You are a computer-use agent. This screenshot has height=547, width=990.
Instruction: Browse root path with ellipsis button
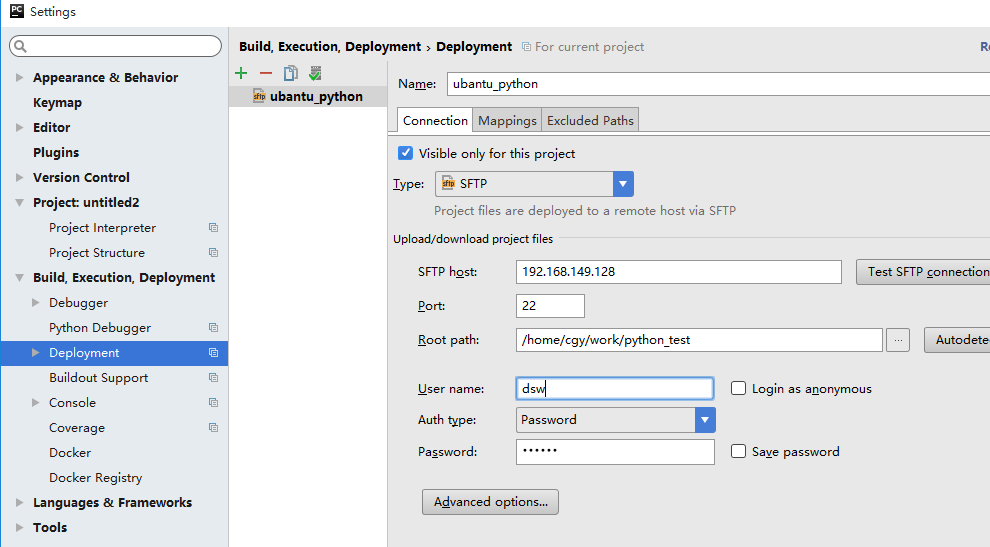click(898, 340)
